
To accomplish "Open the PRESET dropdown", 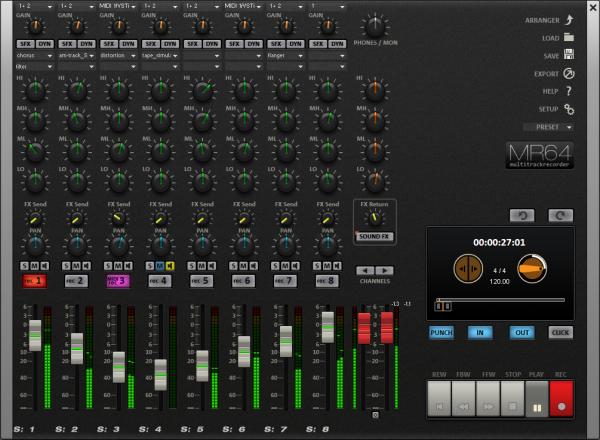I will click(x=548, y=127).
